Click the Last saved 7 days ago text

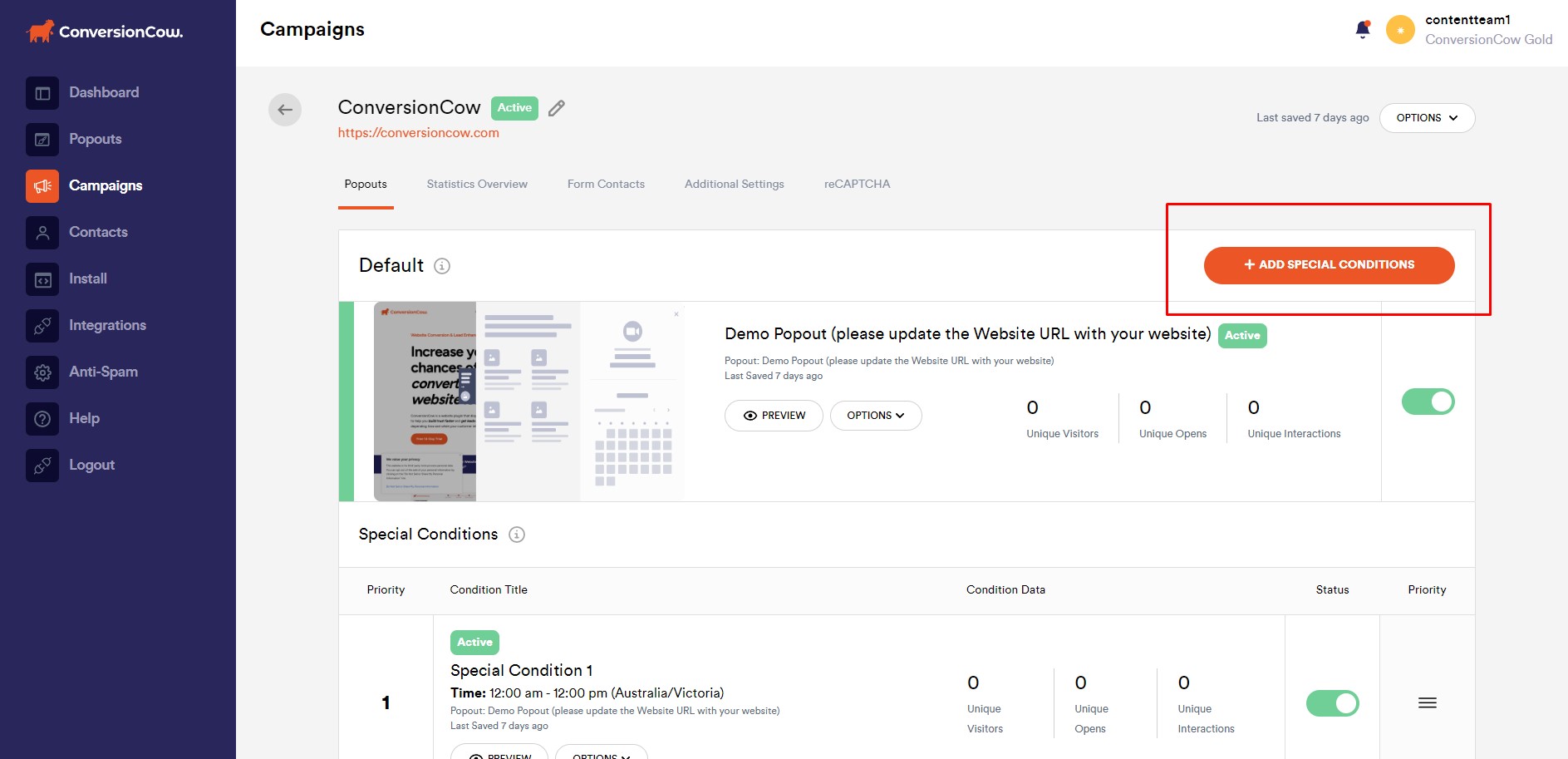[1312, 118]
